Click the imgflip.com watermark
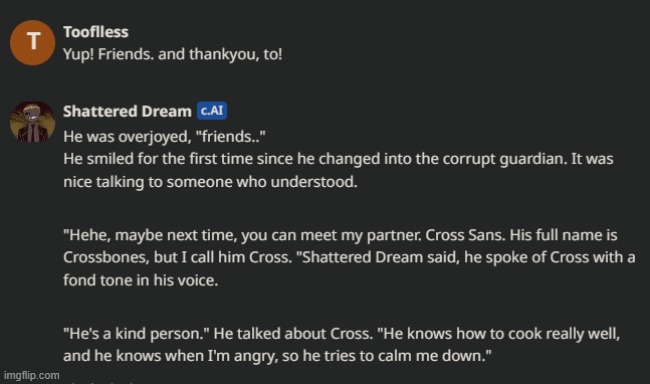Viewport: 650px width, 384px height. [32, 375]
